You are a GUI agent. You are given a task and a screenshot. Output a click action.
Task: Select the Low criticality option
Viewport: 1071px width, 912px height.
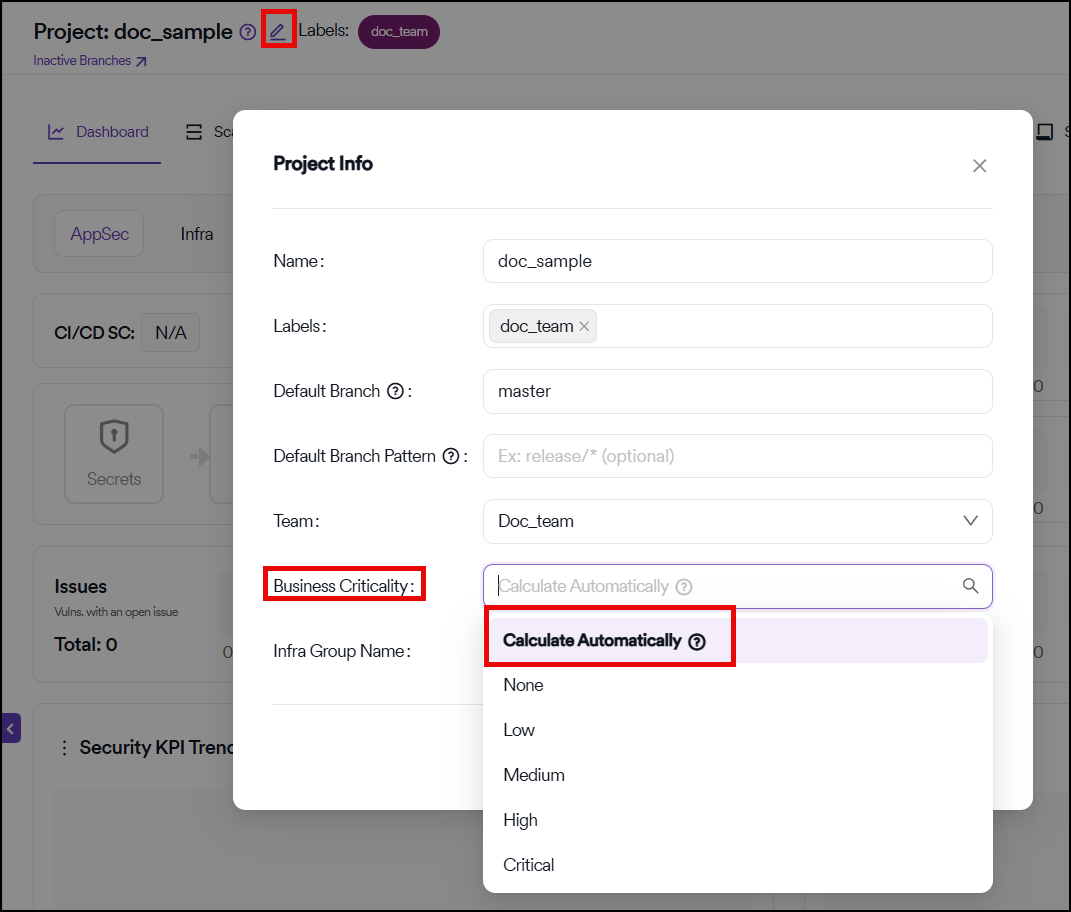(x=519, y=730)
